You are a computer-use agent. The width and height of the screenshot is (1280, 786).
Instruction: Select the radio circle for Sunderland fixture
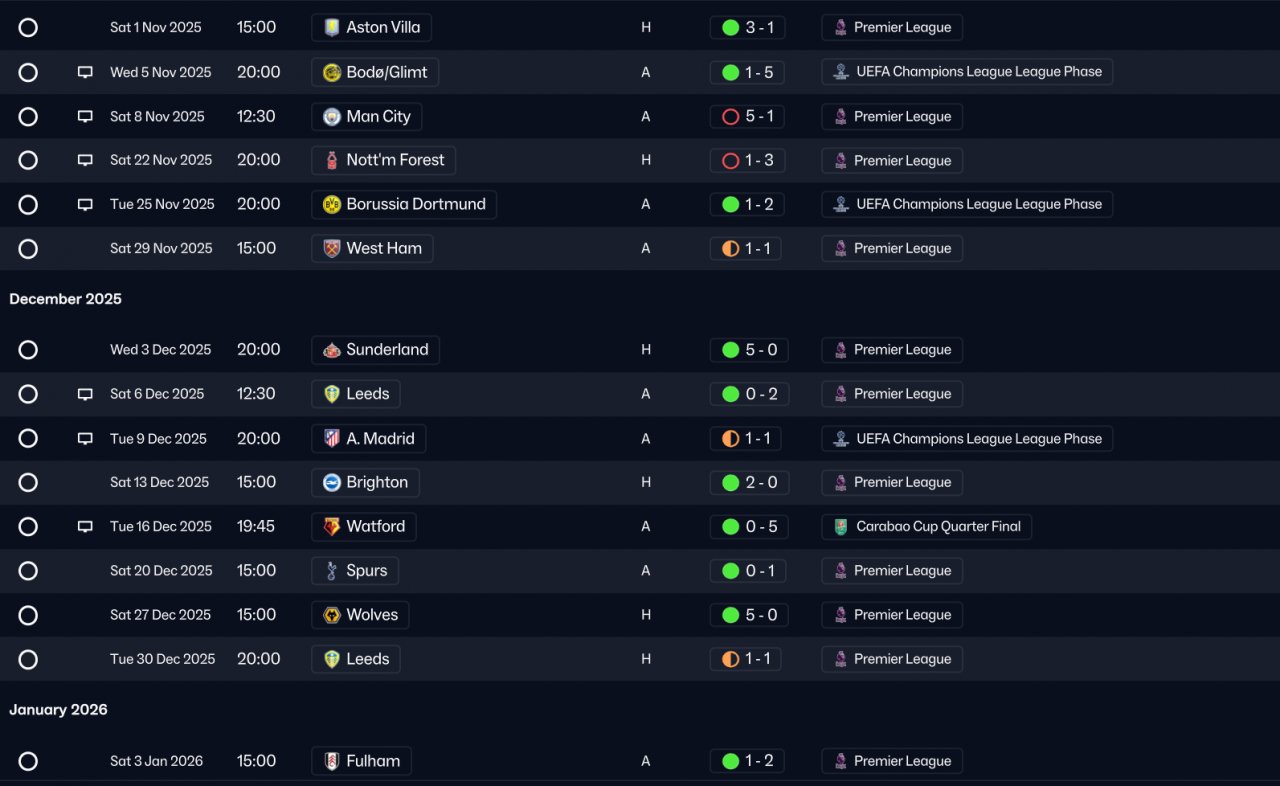point(28,350)
